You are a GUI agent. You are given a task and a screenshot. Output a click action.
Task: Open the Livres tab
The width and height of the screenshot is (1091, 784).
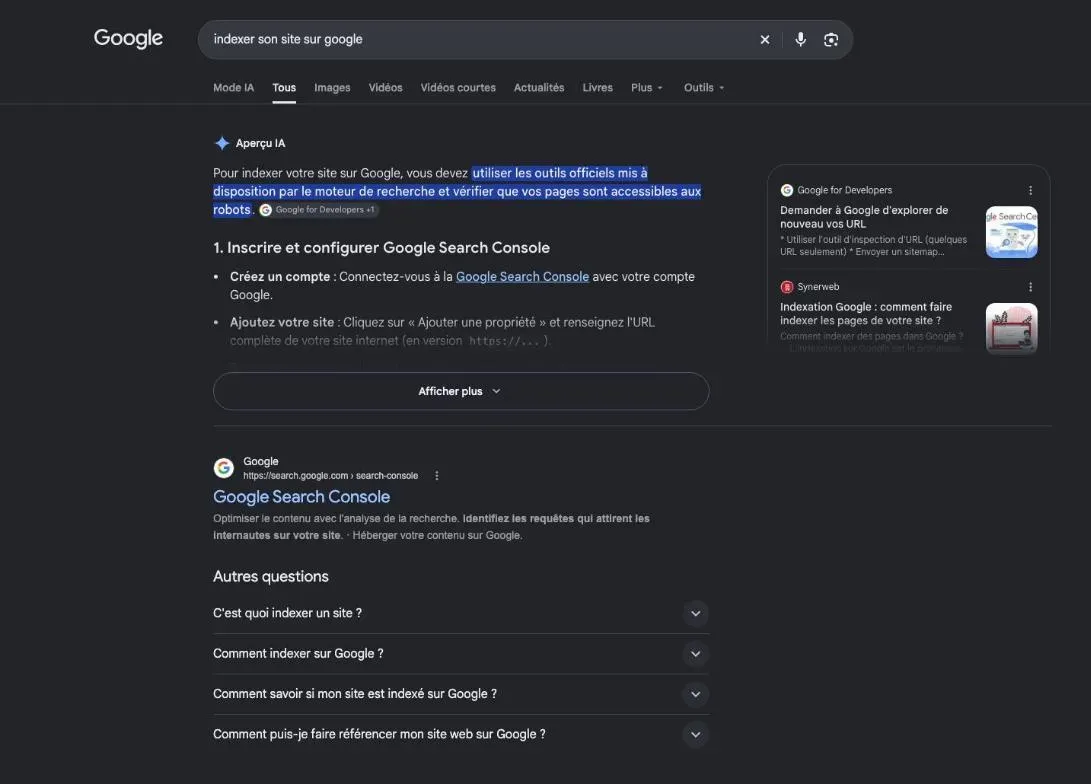click(x=598, y=88)
